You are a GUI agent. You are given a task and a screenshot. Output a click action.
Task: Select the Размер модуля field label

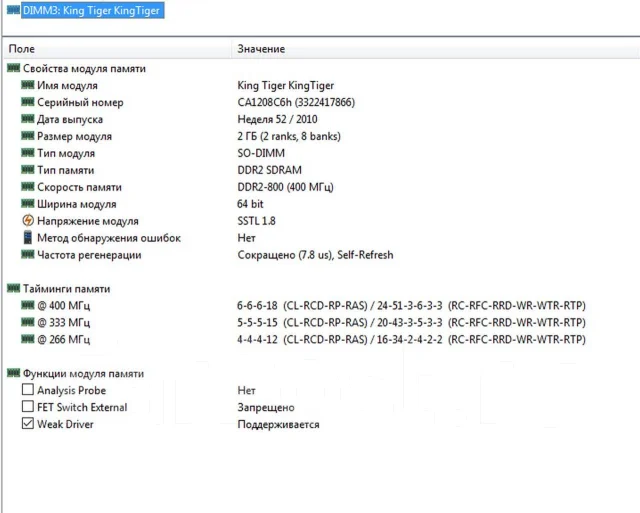[74, 136]
